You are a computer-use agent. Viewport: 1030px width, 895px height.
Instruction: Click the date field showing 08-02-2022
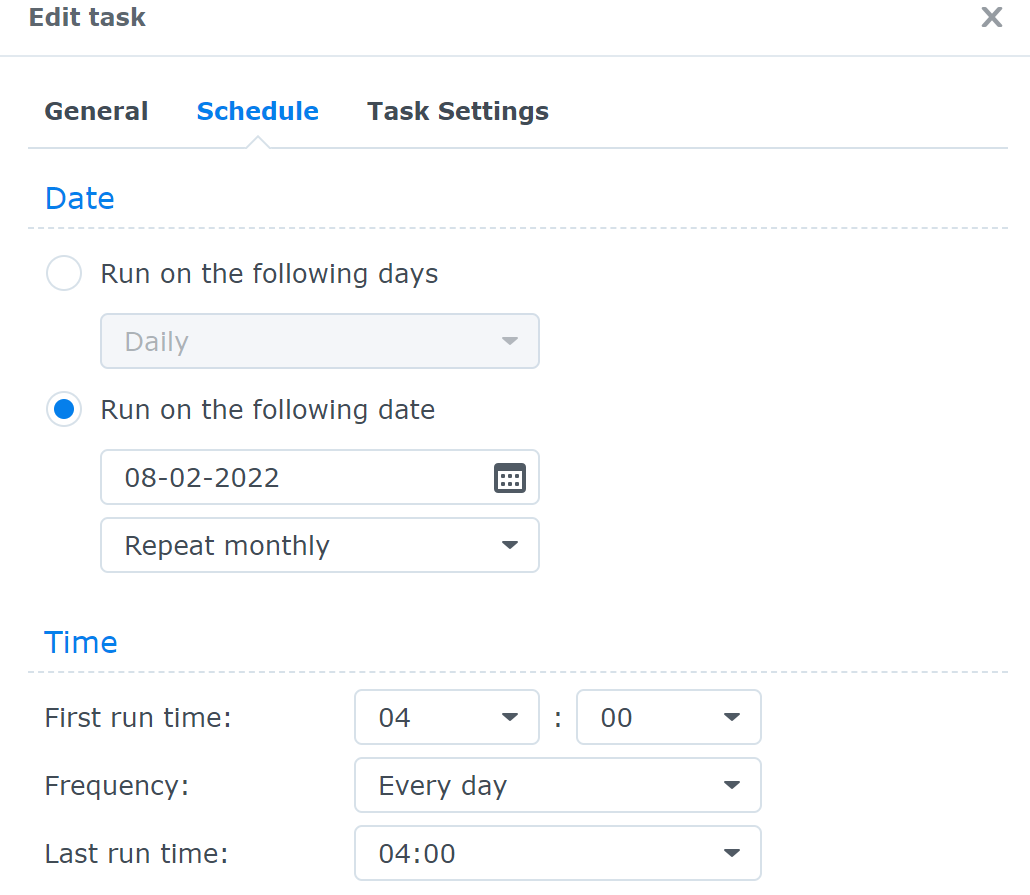280,477
